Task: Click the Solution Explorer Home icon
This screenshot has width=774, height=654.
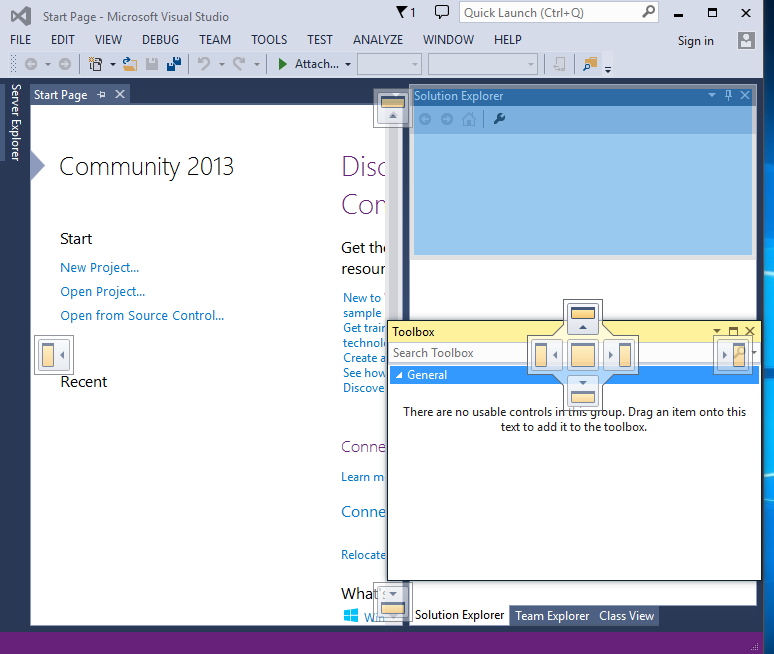Action: click(469, 119)
